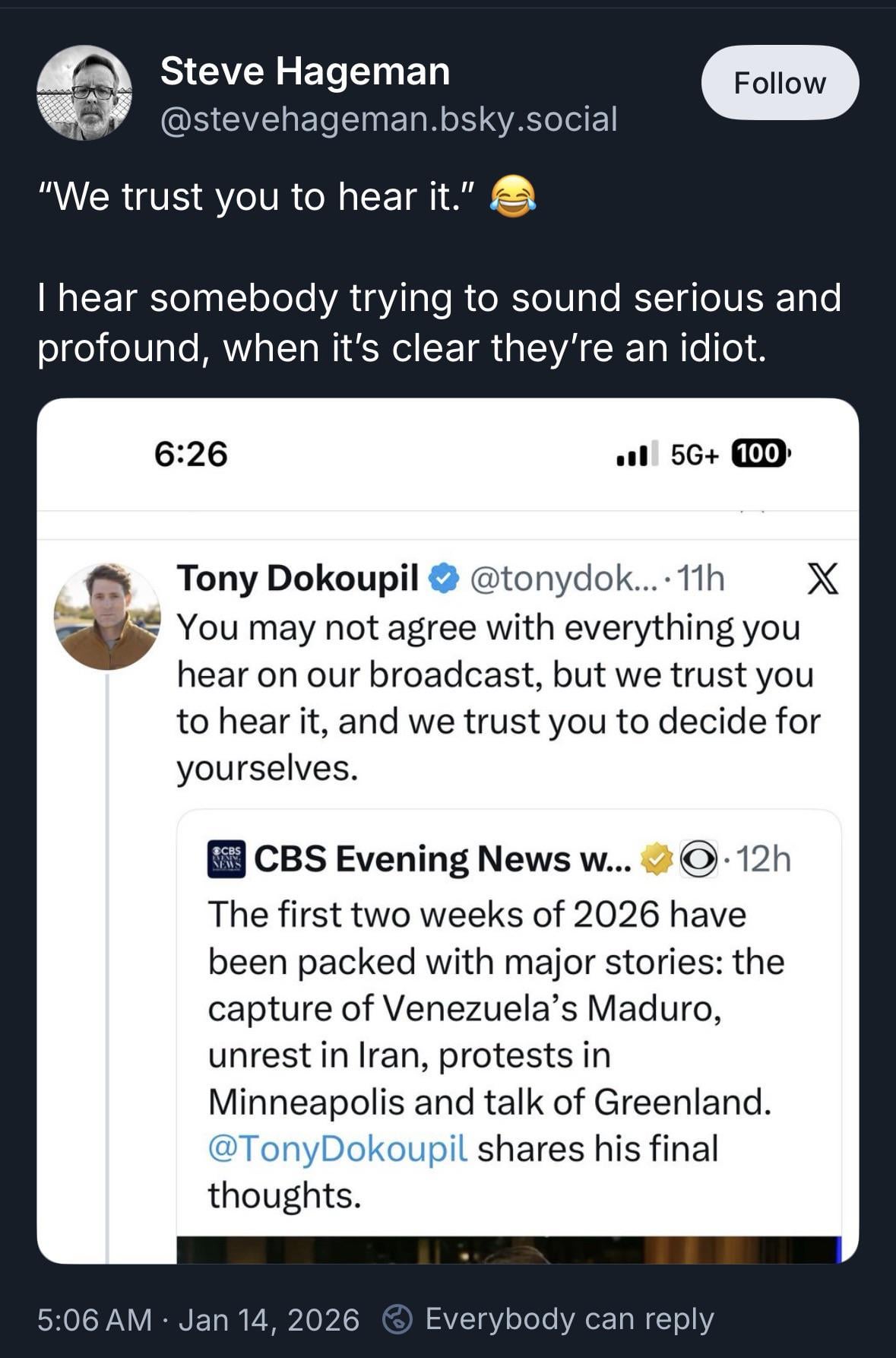Click the globe icon beside Everybody can reply
This screenshot has width=896, height=1358.
(x=397, y=1319)
